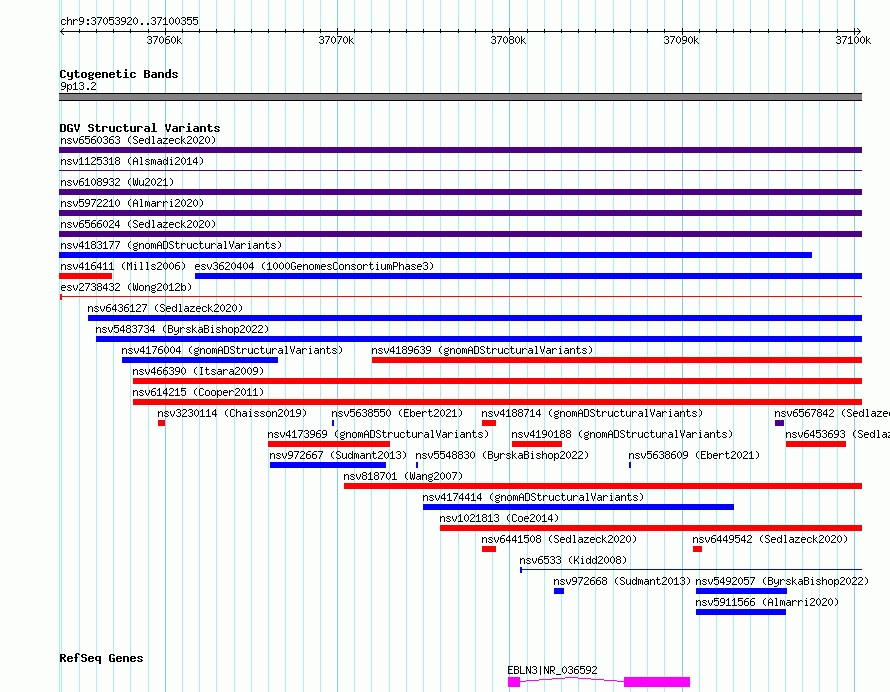This screenshot has width=890, height=692.
Task: Click the nsv6560363 (Sedlazeck2020) variant label
Action: tap(138, 140)
